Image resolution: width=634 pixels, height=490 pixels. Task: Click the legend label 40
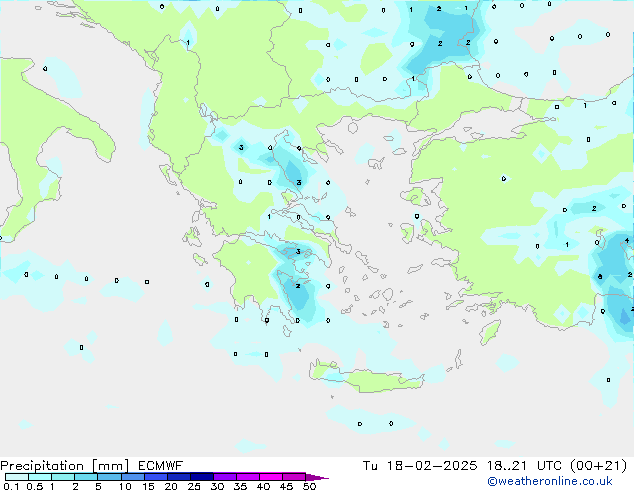(264, 486)
